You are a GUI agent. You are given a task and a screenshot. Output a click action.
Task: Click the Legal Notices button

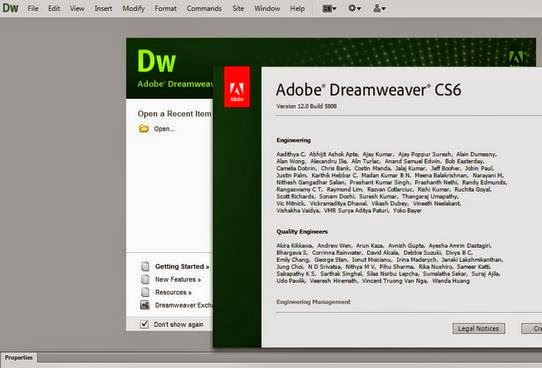click(478, 329)
